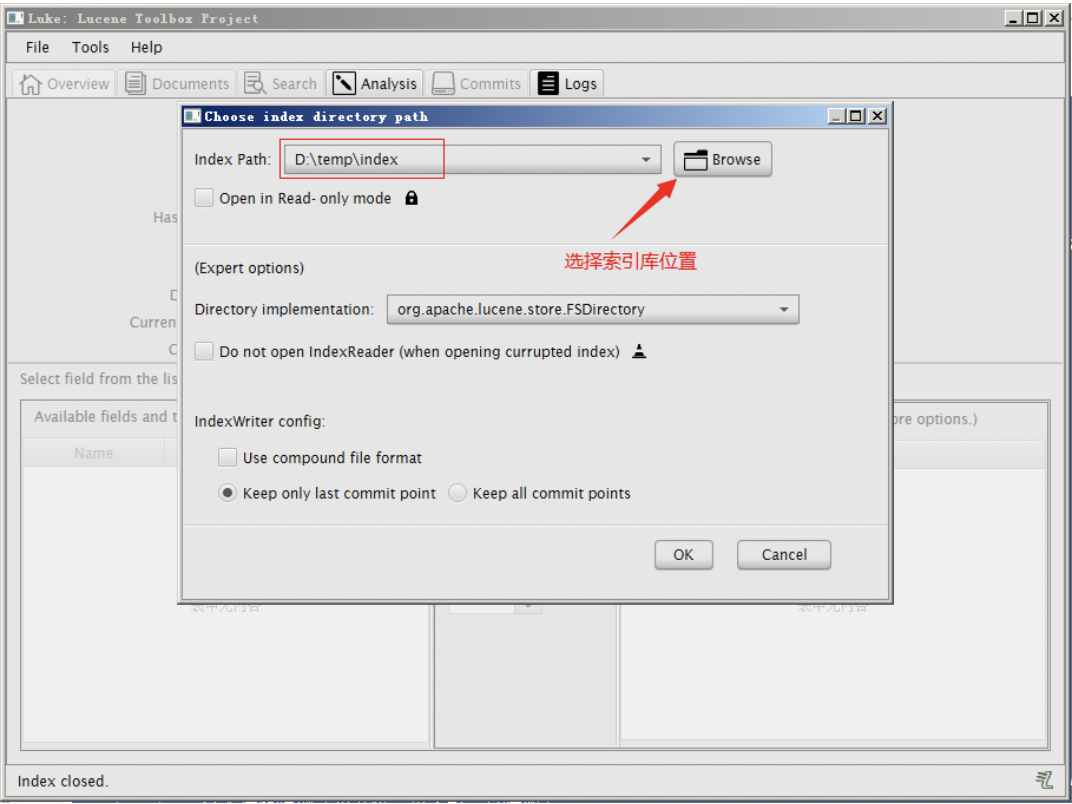Viewport: 1072px width, 804px height.
Task: Click the Search tab magnifier icon
Action: [x=256, y=84]
